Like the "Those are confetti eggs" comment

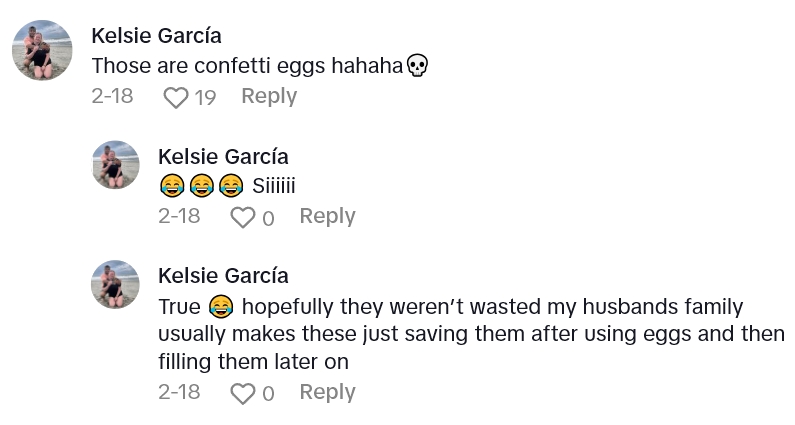[x=176, y=97]
